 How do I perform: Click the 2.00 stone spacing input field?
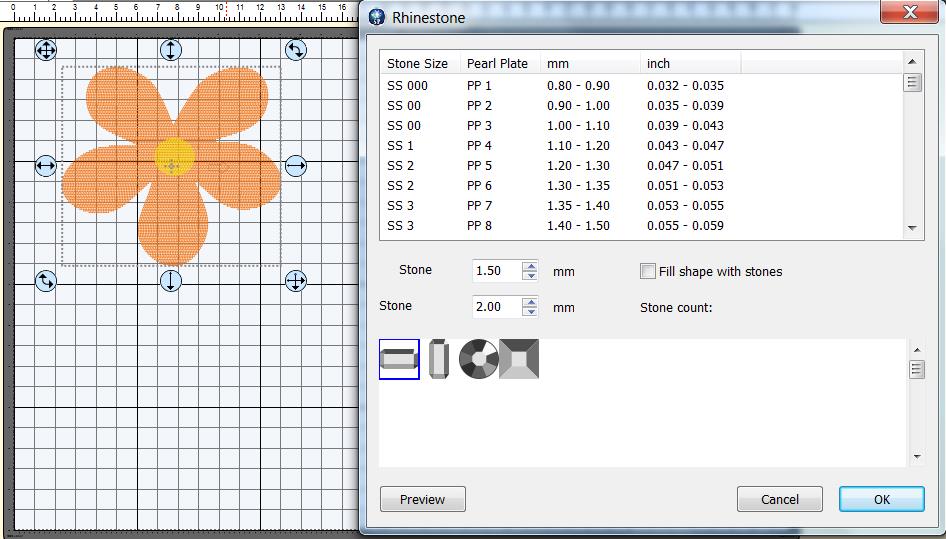(496, 307)
